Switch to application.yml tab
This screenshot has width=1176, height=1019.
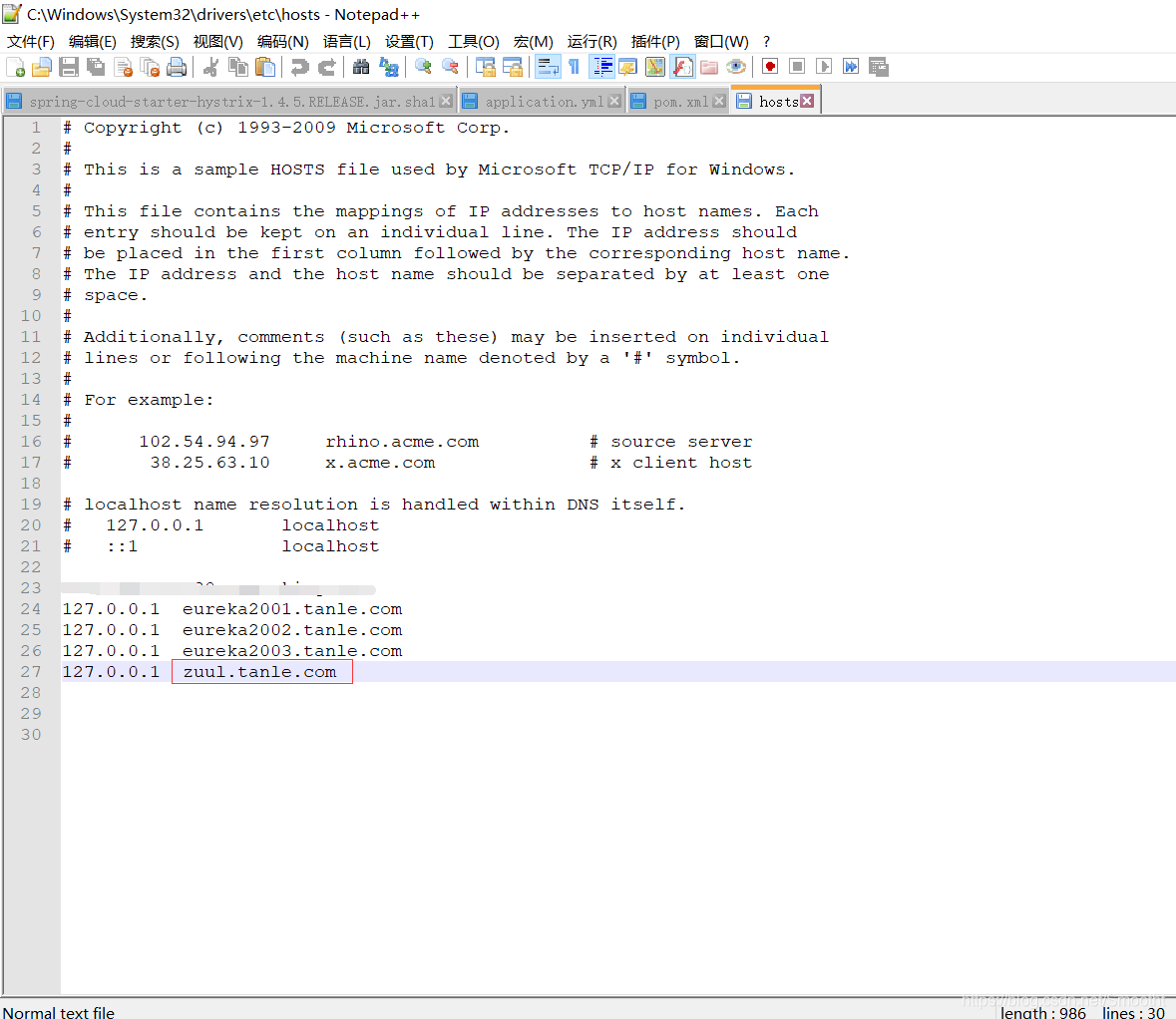544,102
